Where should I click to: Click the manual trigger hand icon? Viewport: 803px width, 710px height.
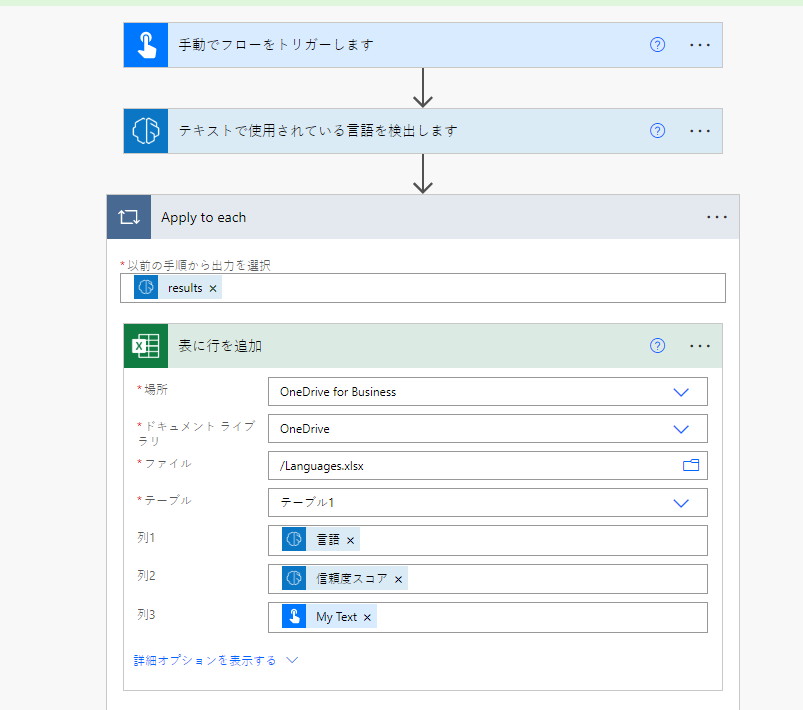pos(146,45)
